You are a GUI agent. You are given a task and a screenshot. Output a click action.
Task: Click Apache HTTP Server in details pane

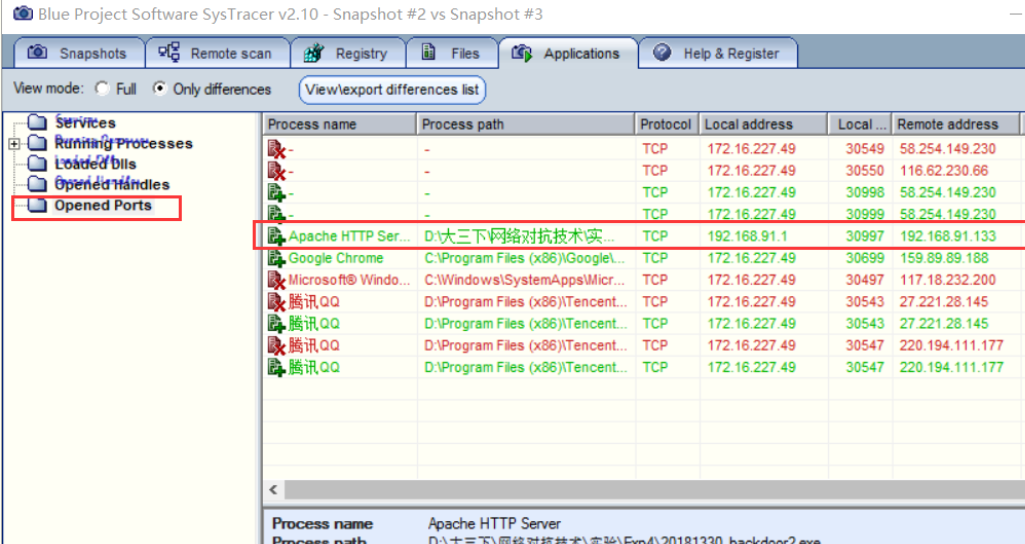pos(494,524)
